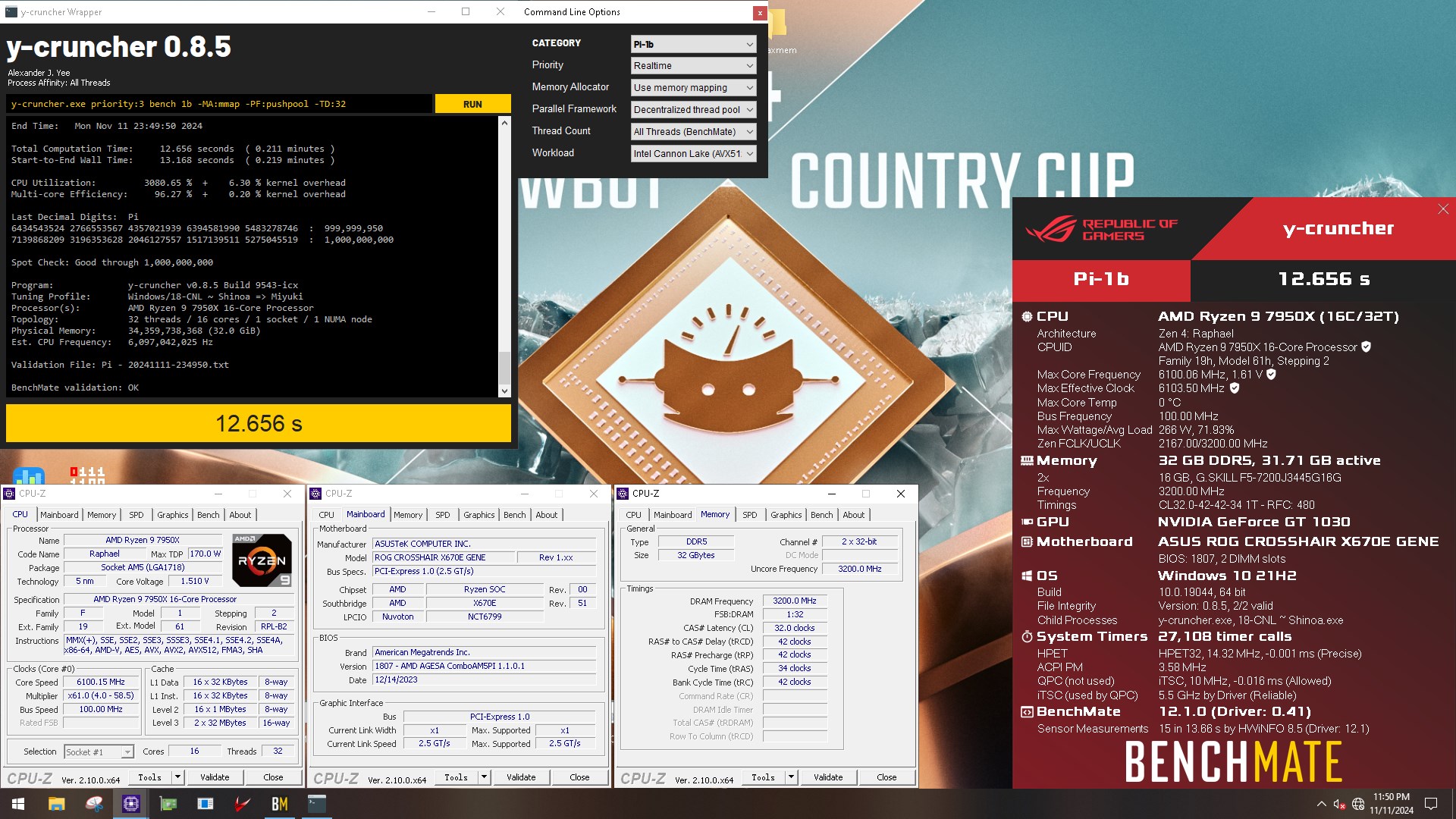Switch to the console window taskbar icon
Screen dimensions: 1456x819
[317, 804]
